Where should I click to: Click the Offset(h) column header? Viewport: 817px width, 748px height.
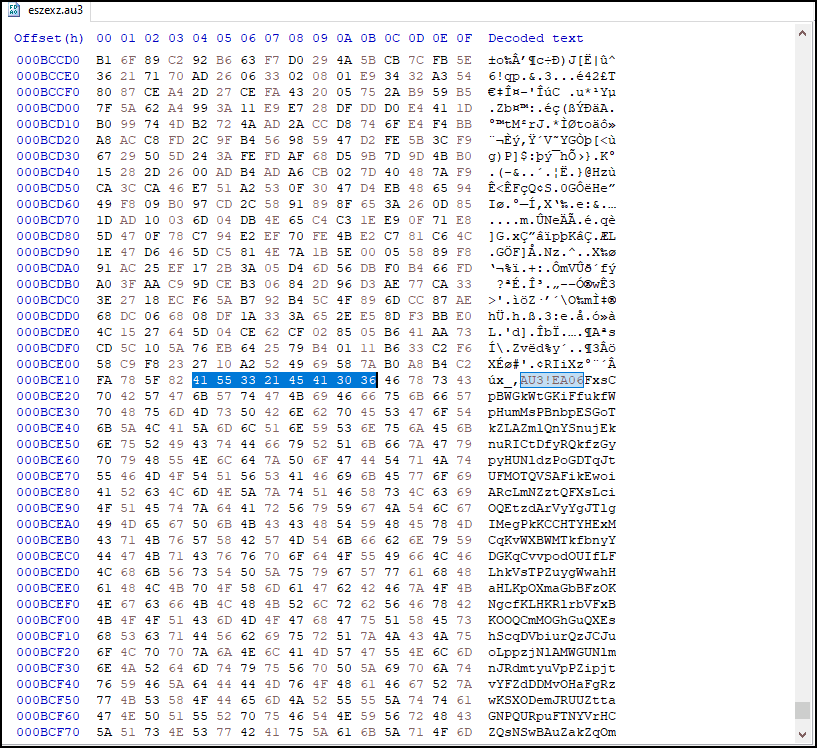point(49,38)
